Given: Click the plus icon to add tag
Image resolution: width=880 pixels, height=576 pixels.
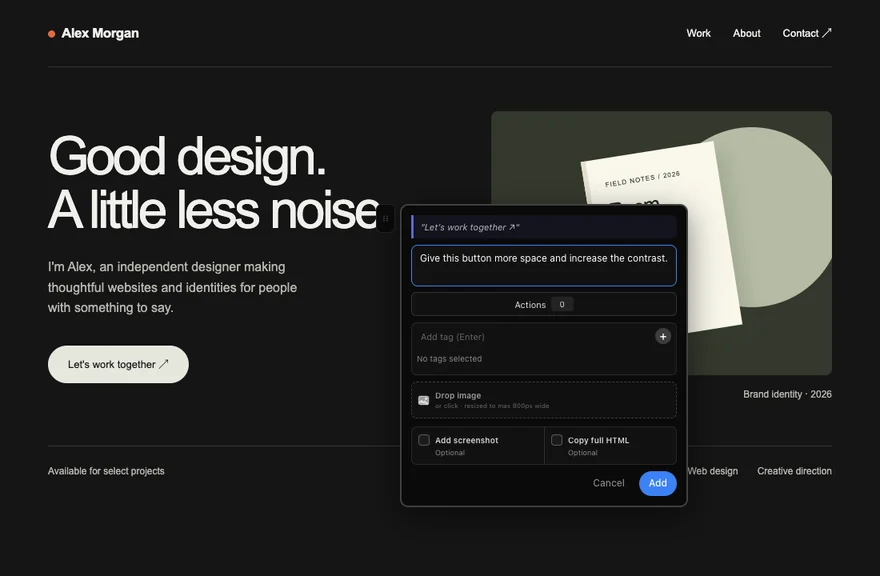Looking at the screenshot, I should 663,336.
